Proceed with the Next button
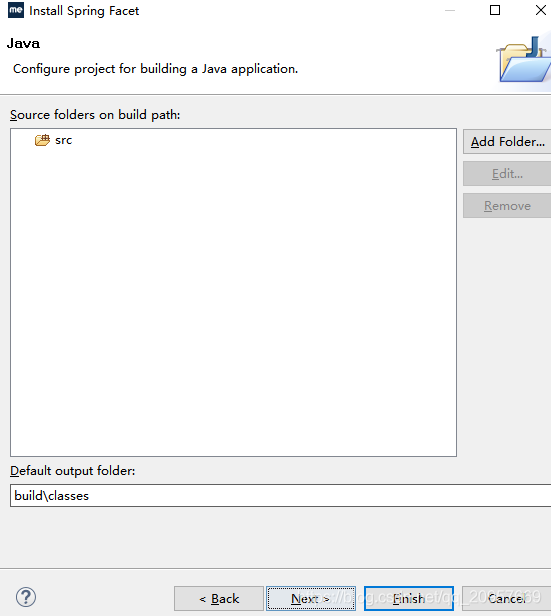 (x=311, y=598)
